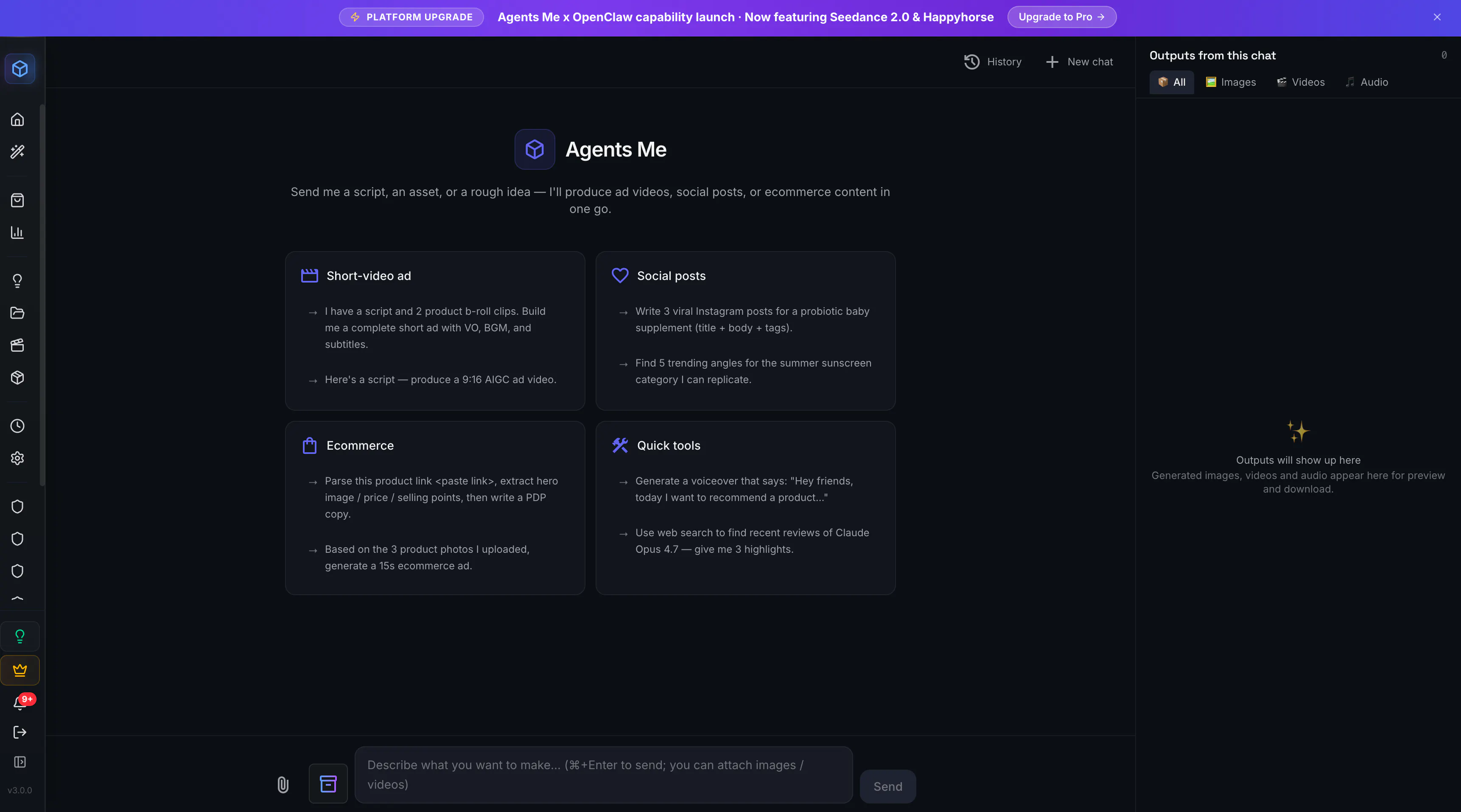
Task: Open the shopping bag sidebar icon
Action: point(17,200)
